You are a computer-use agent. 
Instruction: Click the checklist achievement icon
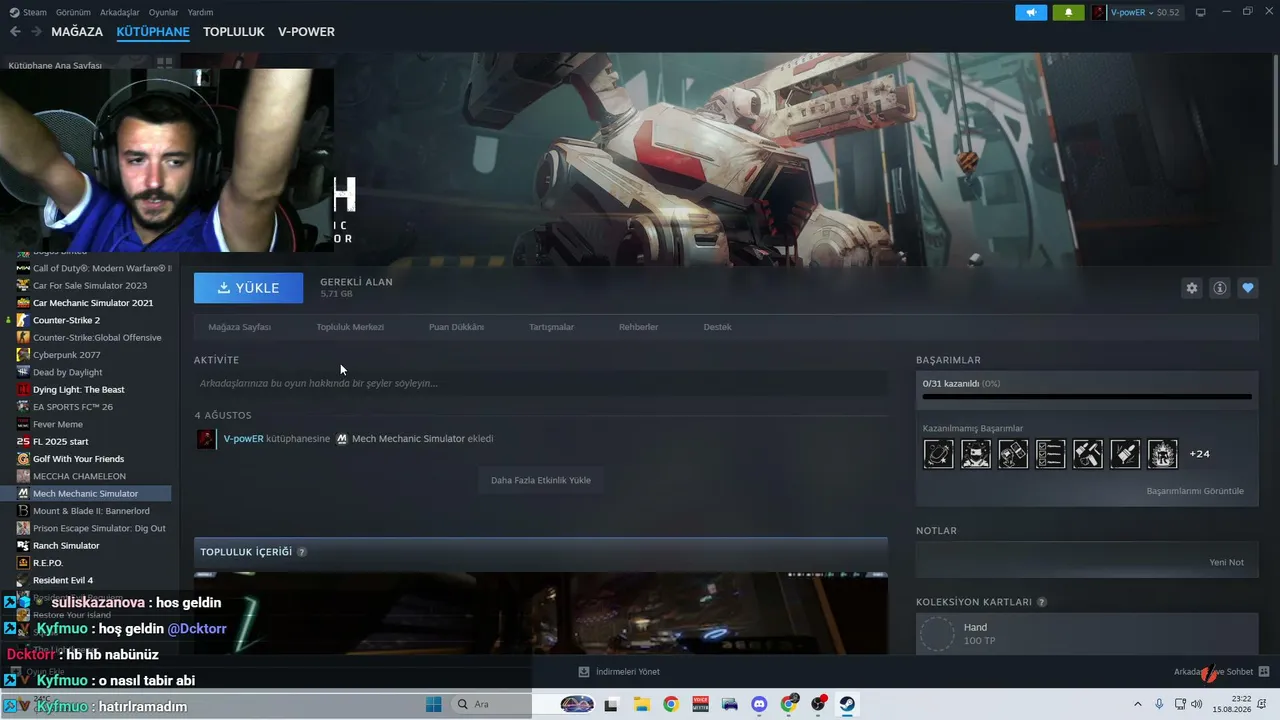(1050, 454)
